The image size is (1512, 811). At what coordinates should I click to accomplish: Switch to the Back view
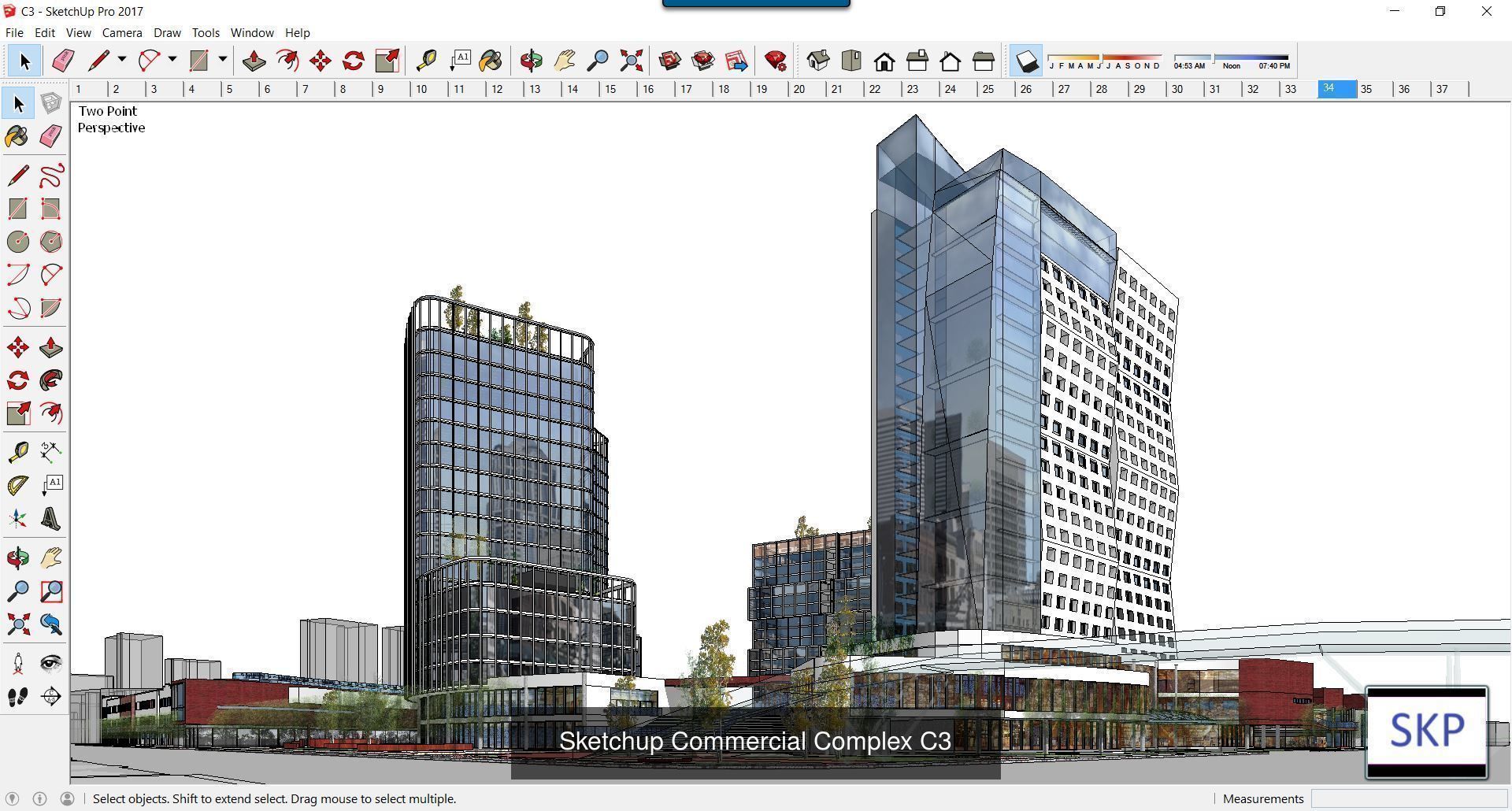(x=951, y=61)
